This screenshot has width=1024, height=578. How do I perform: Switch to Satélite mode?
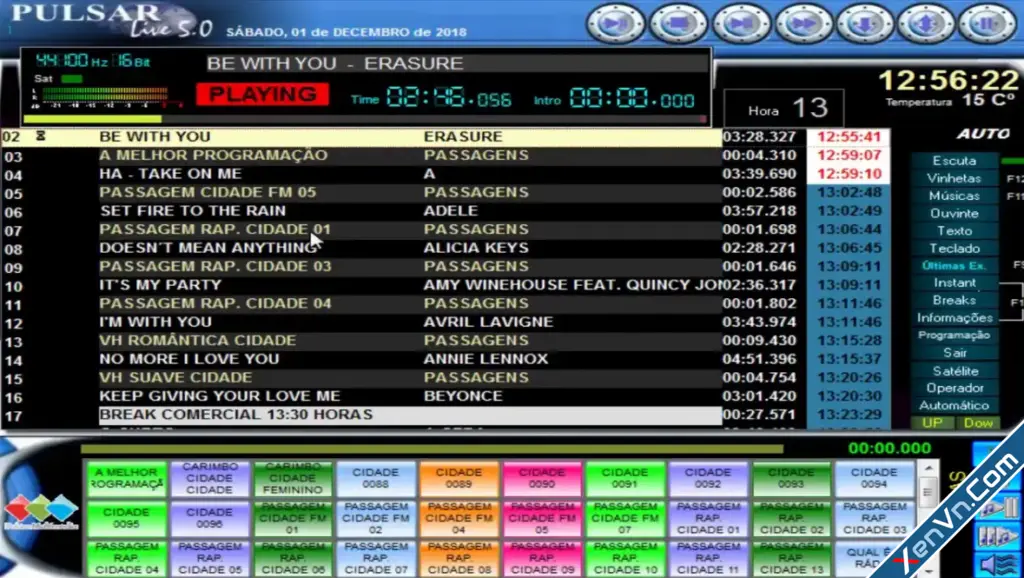pyautogui.click(x=954, y=371)
